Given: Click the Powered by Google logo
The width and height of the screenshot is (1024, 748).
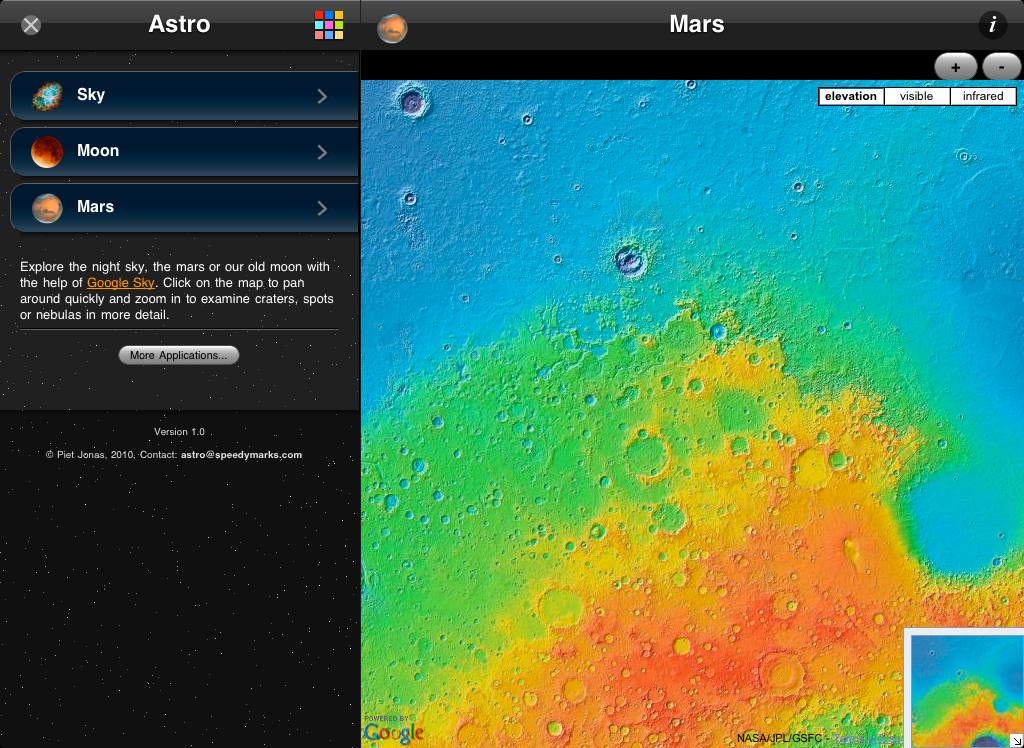Looking at the screenshot, I should coord(394,729).
